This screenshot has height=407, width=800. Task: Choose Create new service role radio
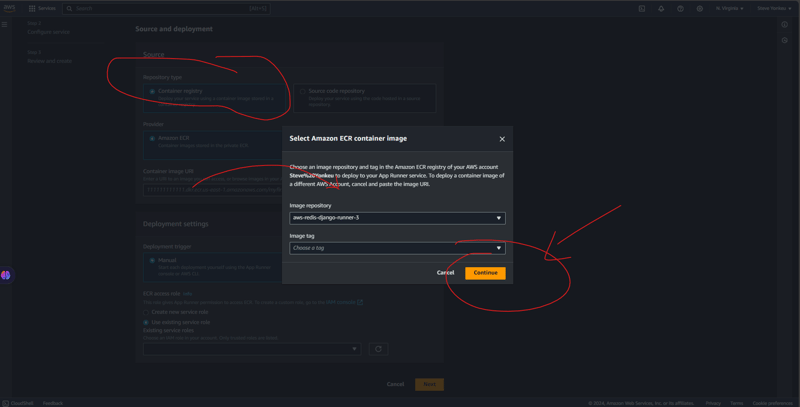point(146,312)
